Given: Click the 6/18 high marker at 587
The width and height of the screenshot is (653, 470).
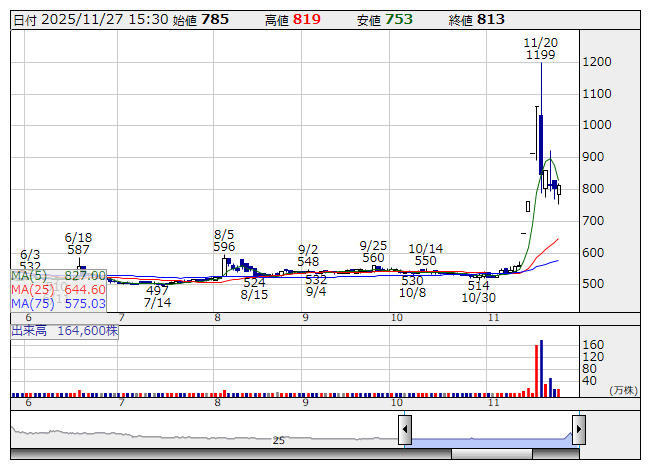Looking at the screenshot, I should click(78, 243).
